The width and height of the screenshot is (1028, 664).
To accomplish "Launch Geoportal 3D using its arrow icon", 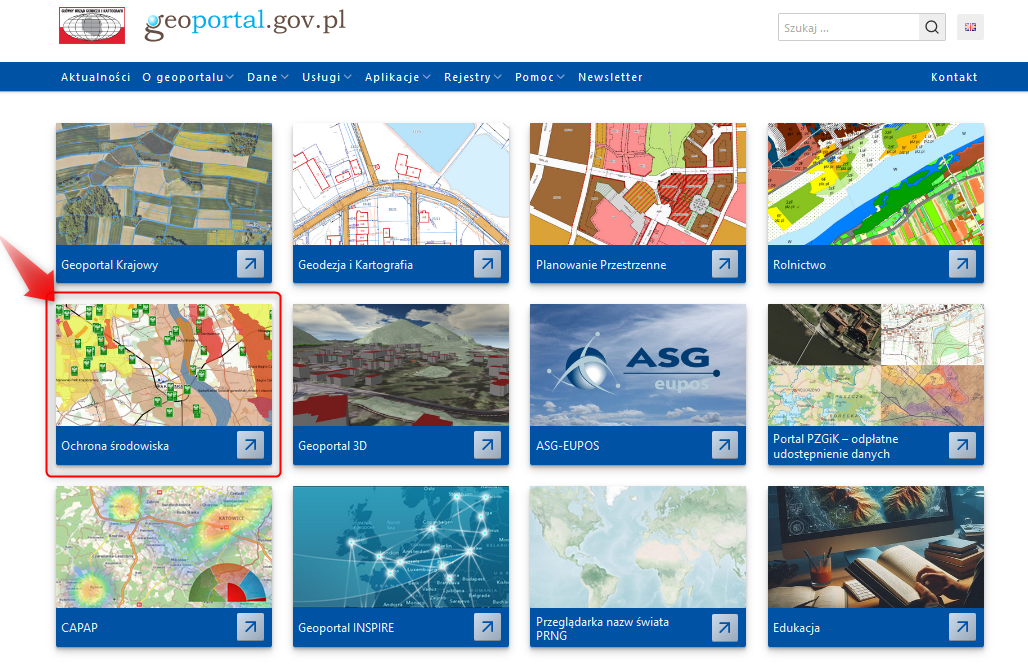I will [x=487, y=445].
